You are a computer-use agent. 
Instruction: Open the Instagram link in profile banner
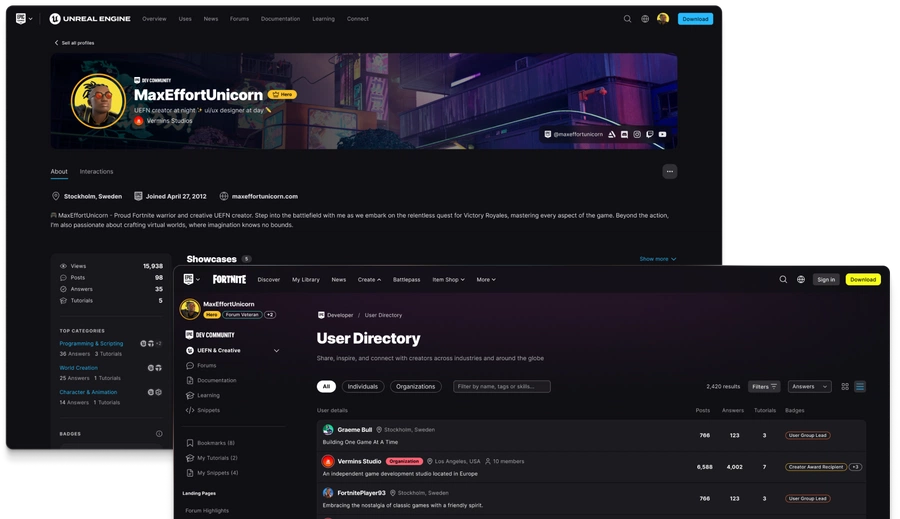tap(637, 134)
